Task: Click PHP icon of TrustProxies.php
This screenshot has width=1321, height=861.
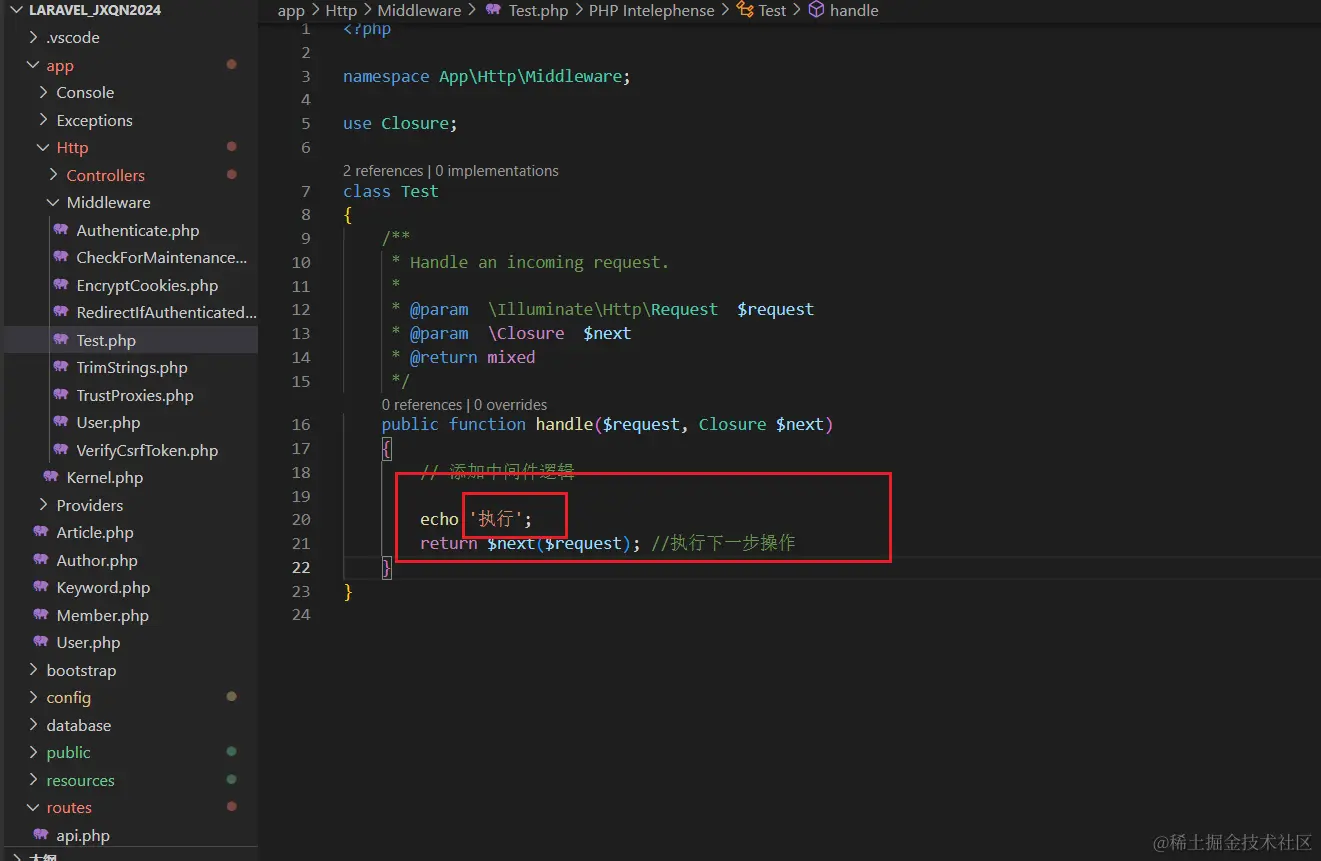Action: 61,395
